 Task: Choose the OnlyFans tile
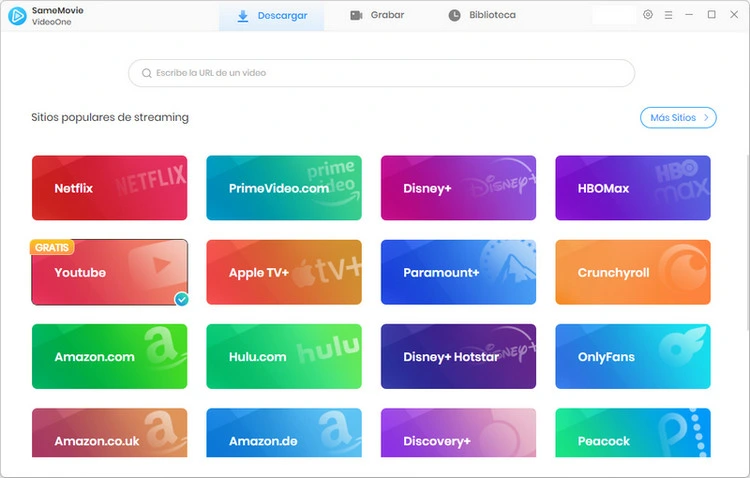coord(632,356)
